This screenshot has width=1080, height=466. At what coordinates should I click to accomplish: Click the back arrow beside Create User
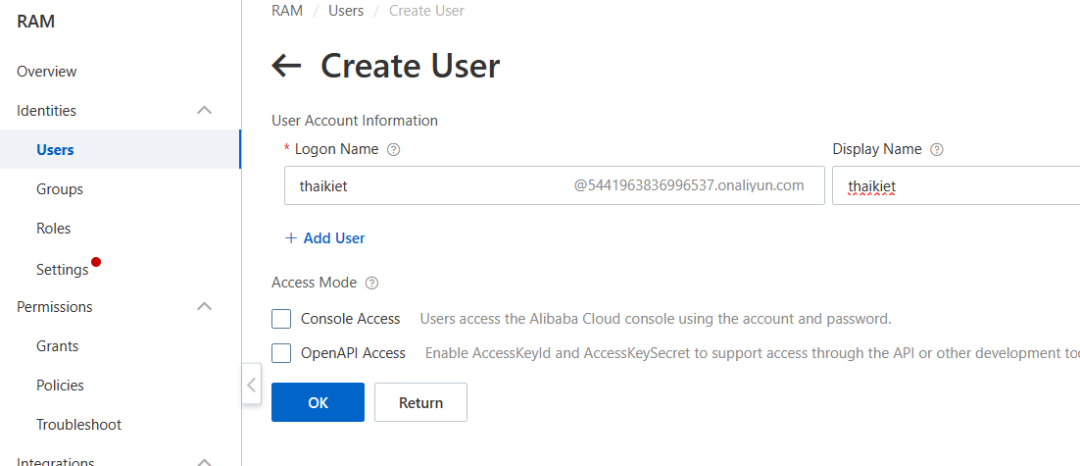287,66
